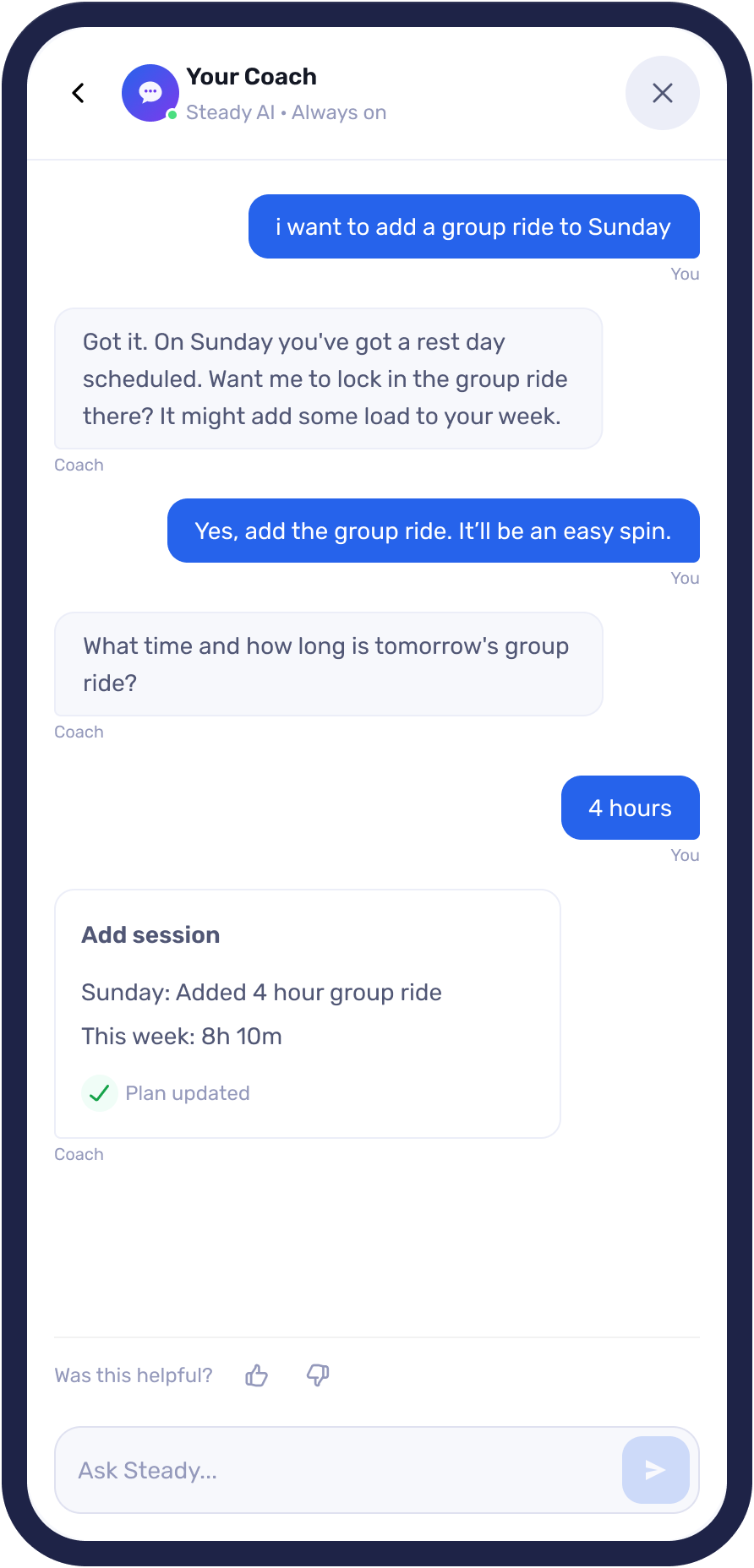Tap the back chevron at top left
This screenshot has width=754, height=1568.
[x=78, y=93]
